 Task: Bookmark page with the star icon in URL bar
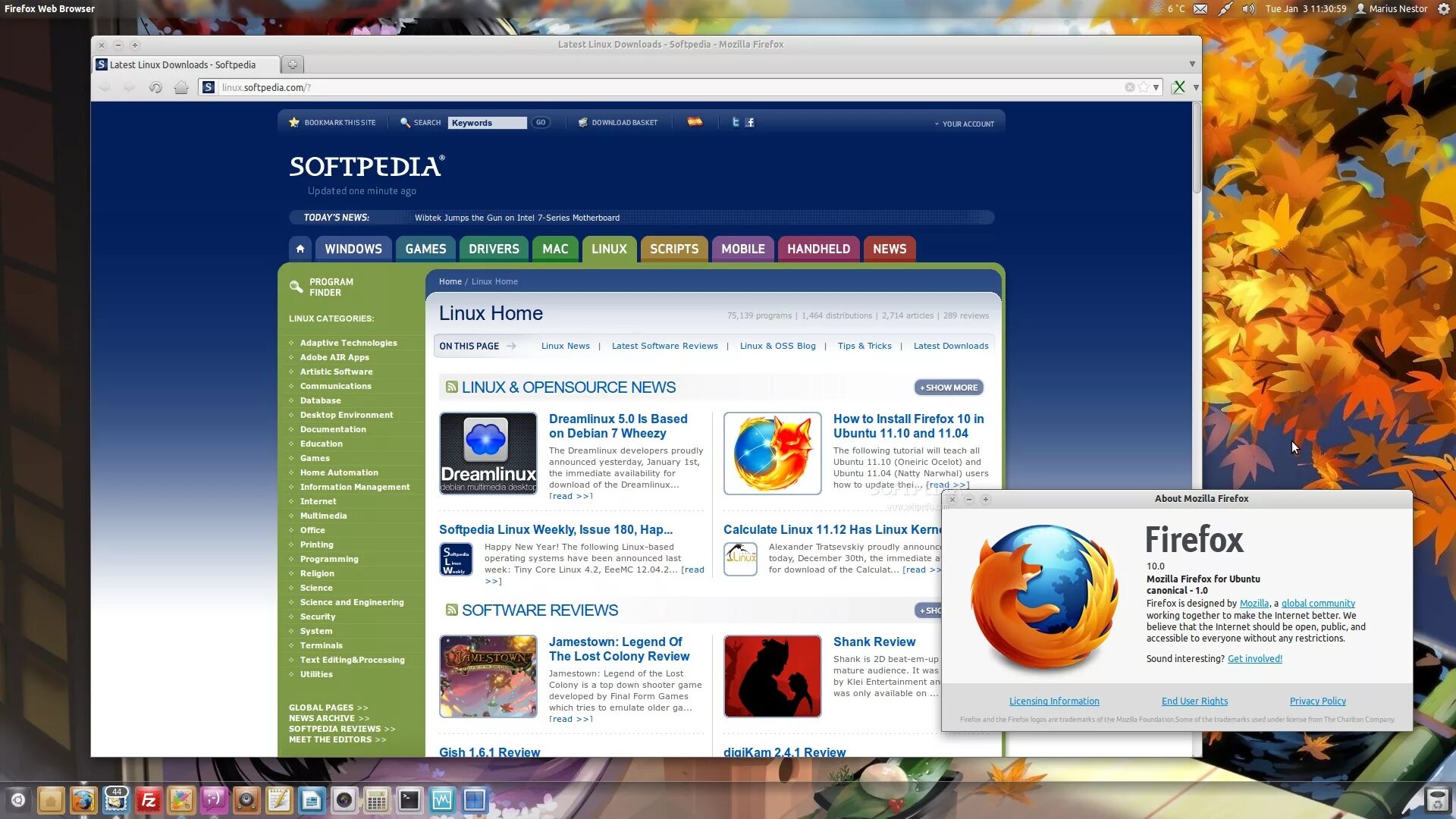[1144, 87]
